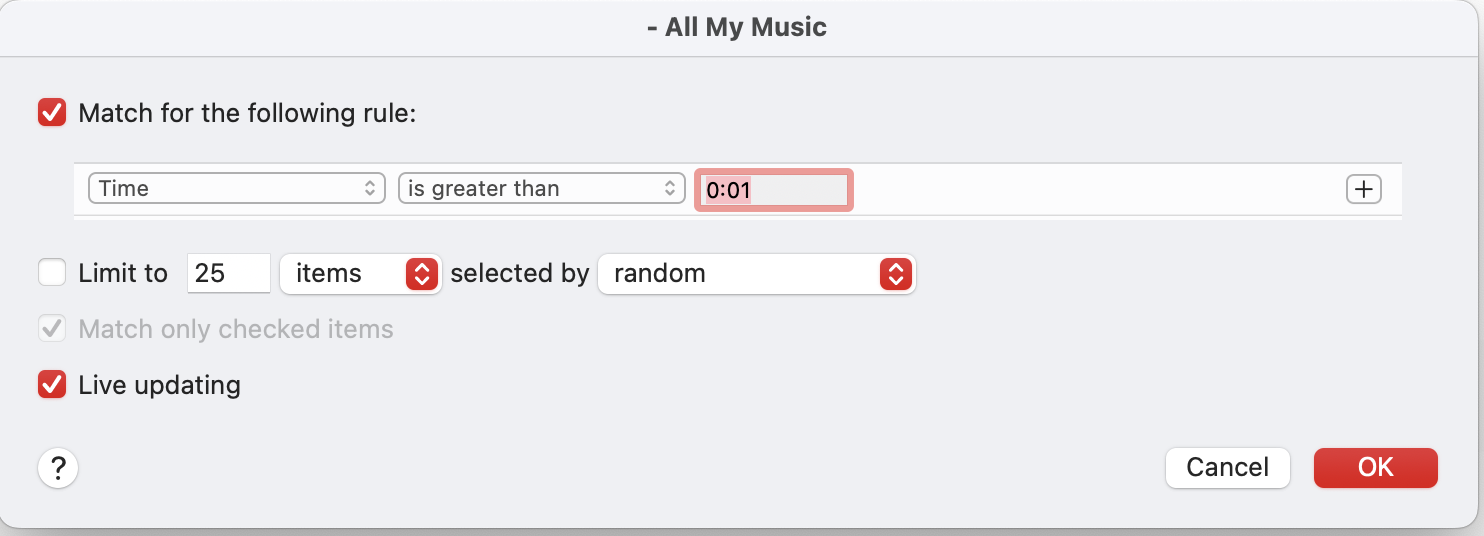Open the Time rule field dropdown
The height and width of the screenshot is (536, 1484).
(x=236, y=189)
